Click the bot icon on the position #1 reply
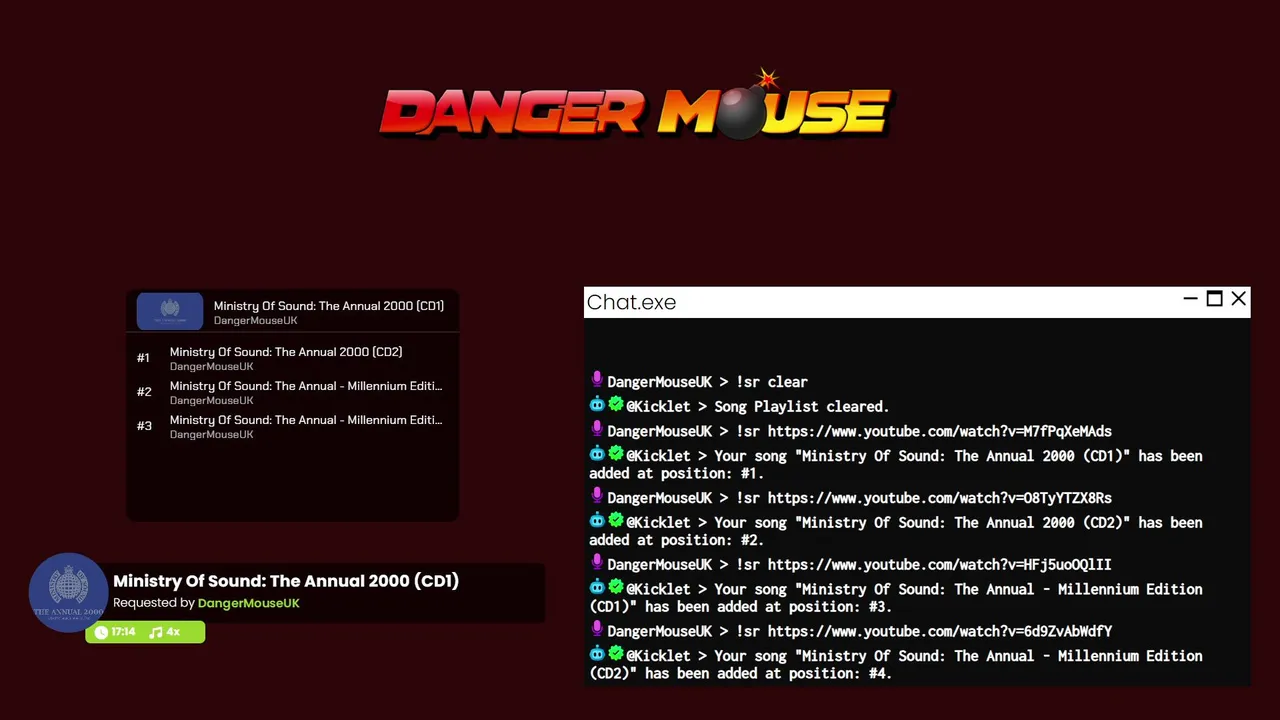Image resolution: width=1280 pixels, height=720 pixels. click(597, 454)
